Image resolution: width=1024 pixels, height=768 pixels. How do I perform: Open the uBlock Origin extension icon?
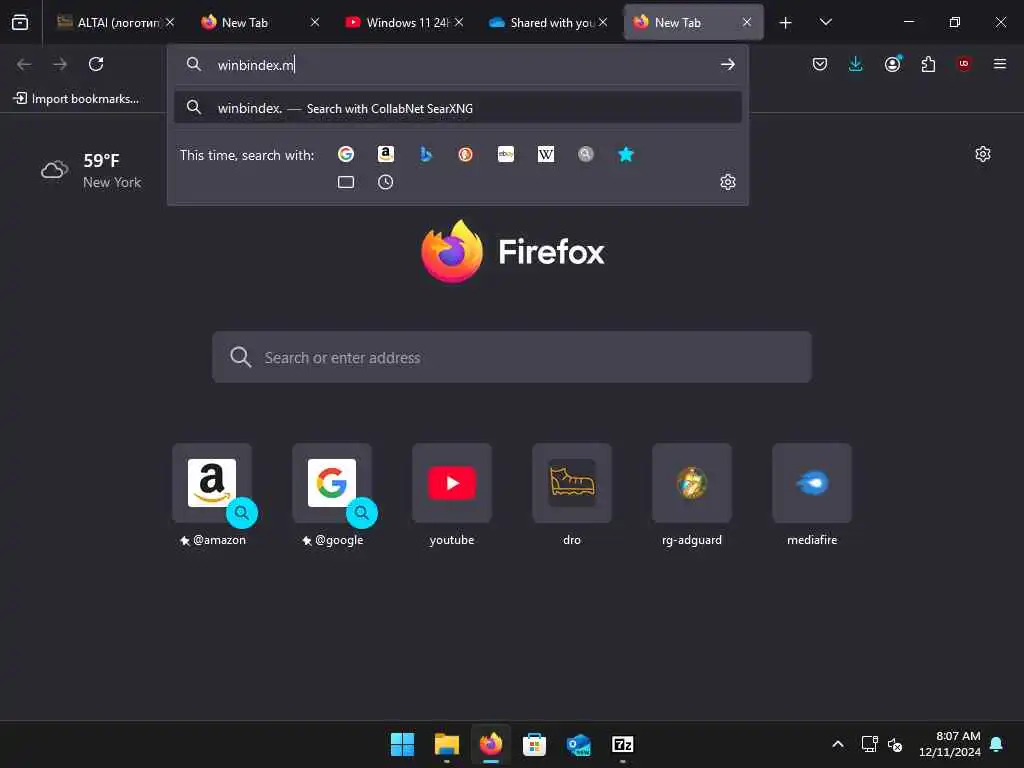(964, 64)
